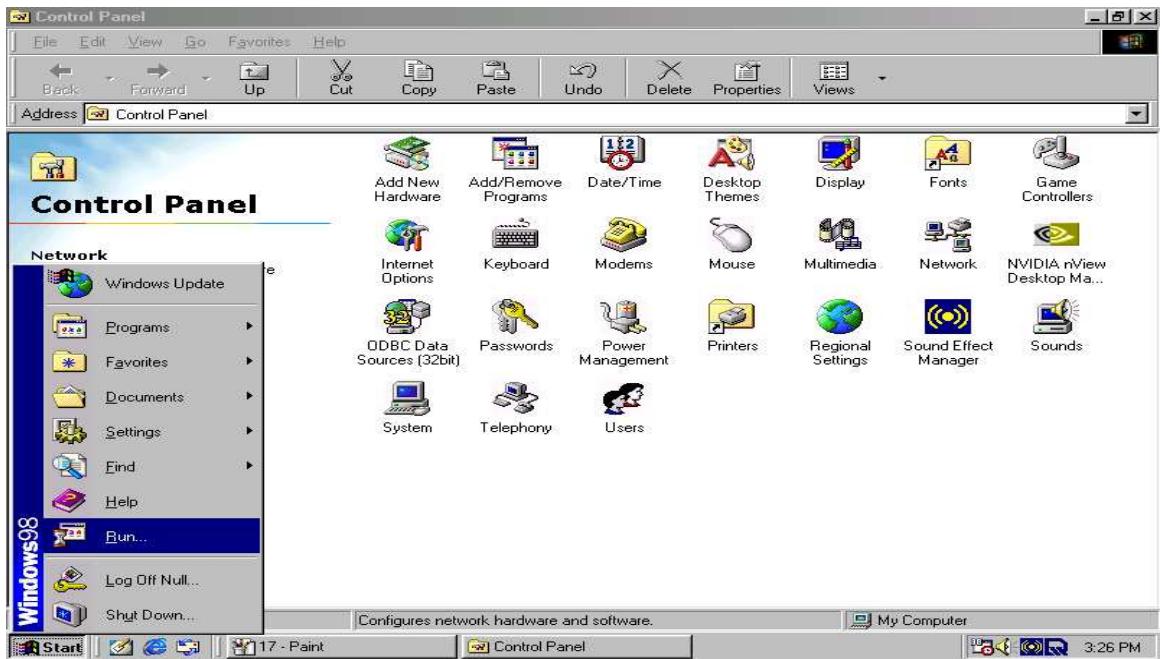Switch to the 17 - Paint taskbar button

point(340,646)
